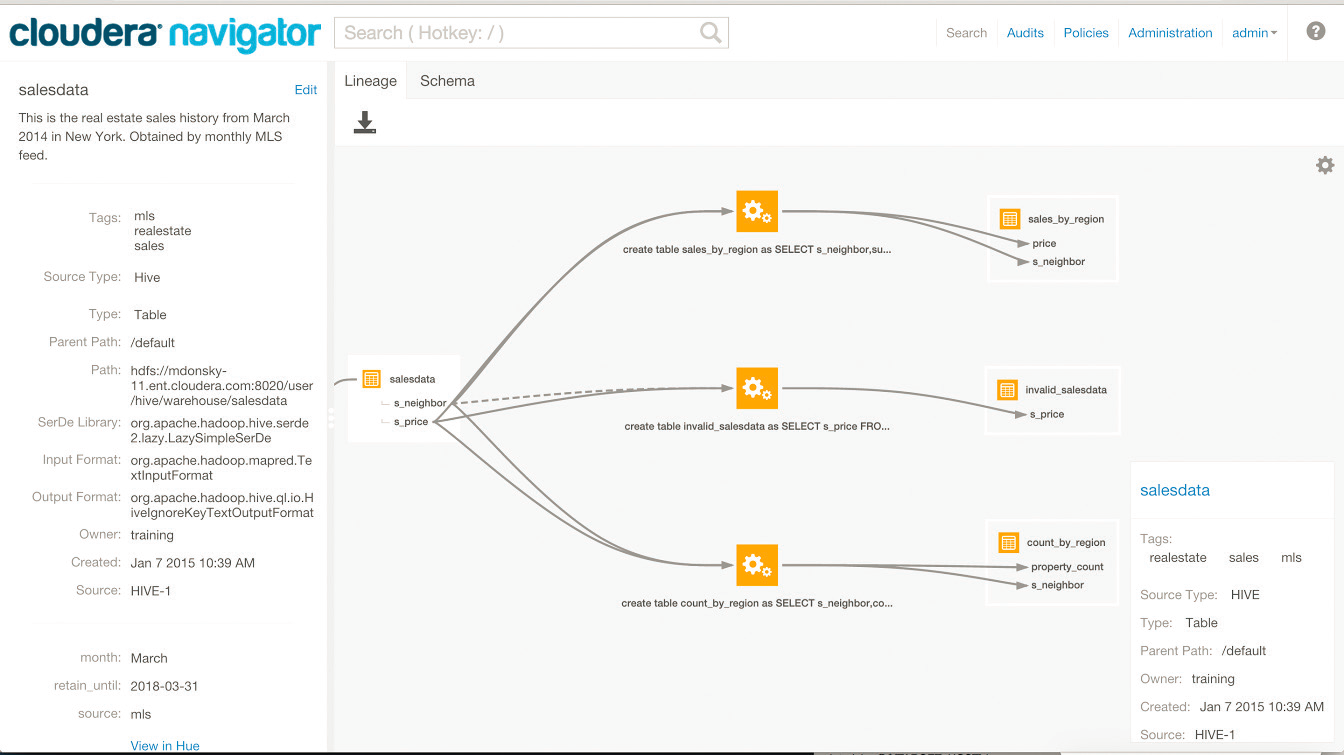The width and height of the screenshot is (1344, 755).
Task: Select the invalid_salesdata operation gear node
Action: [x=756, y=388]
